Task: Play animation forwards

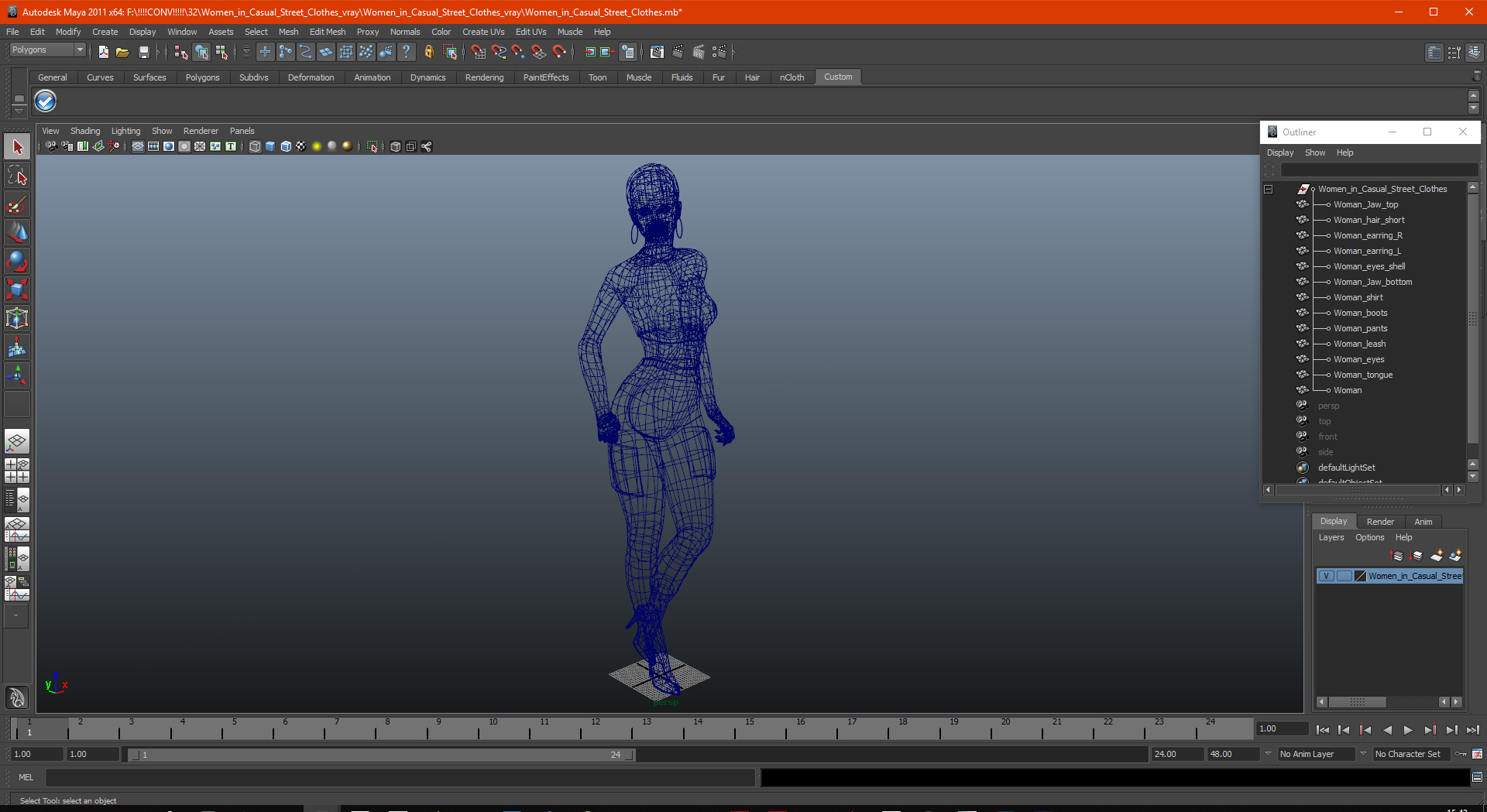Action: tap(1408, 730)
